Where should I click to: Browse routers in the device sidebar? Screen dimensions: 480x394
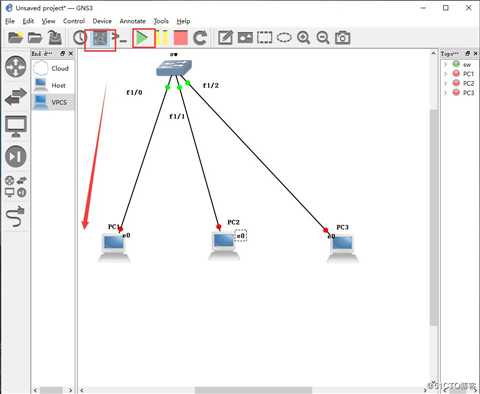tap(16, 67)
